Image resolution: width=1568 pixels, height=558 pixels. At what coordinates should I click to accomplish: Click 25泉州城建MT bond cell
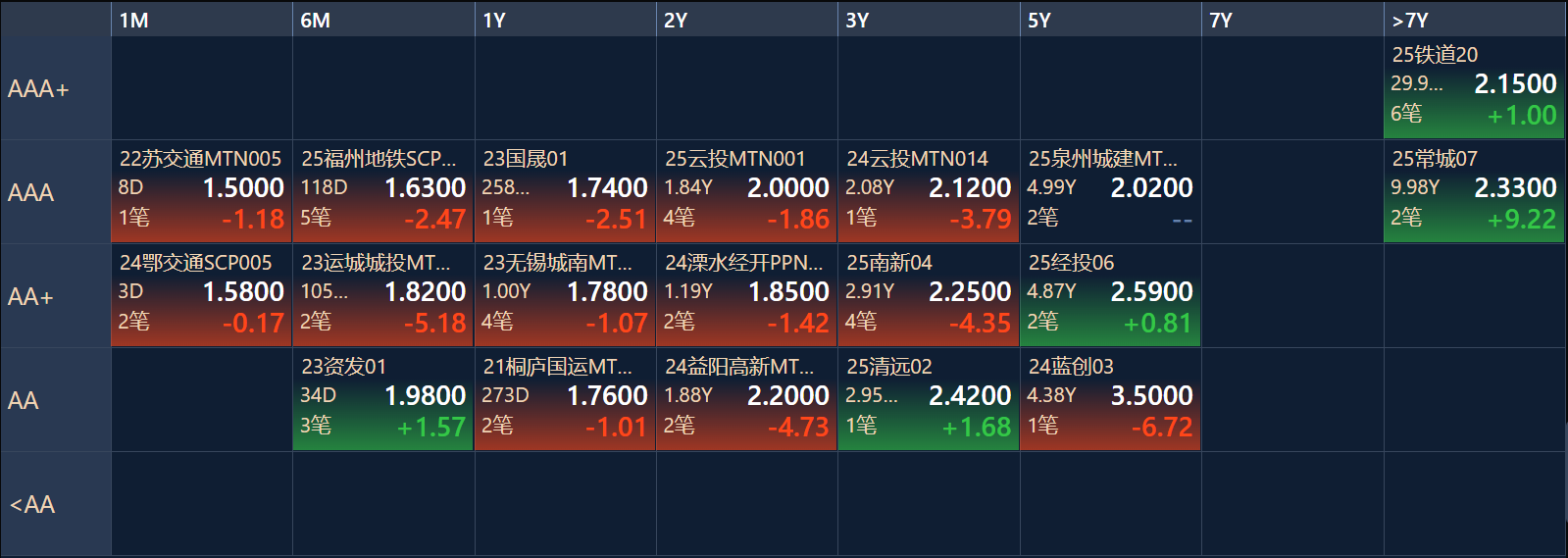pos(1110,192)
